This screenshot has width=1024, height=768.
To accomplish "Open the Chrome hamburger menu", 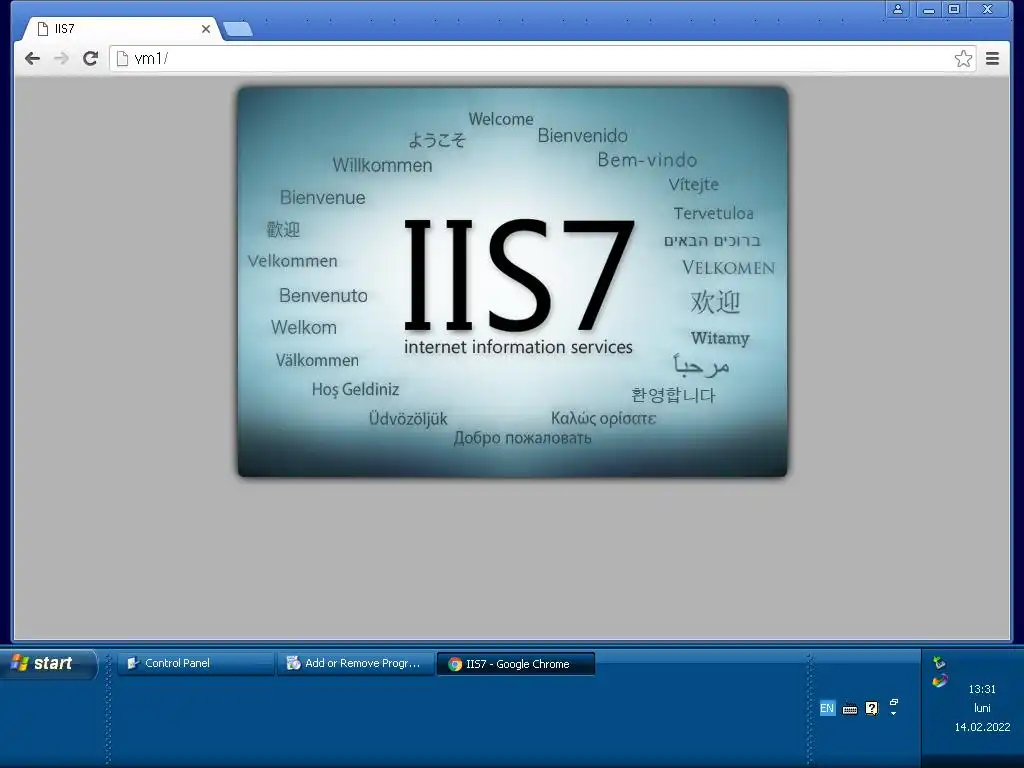I will (x=992, y=59).
